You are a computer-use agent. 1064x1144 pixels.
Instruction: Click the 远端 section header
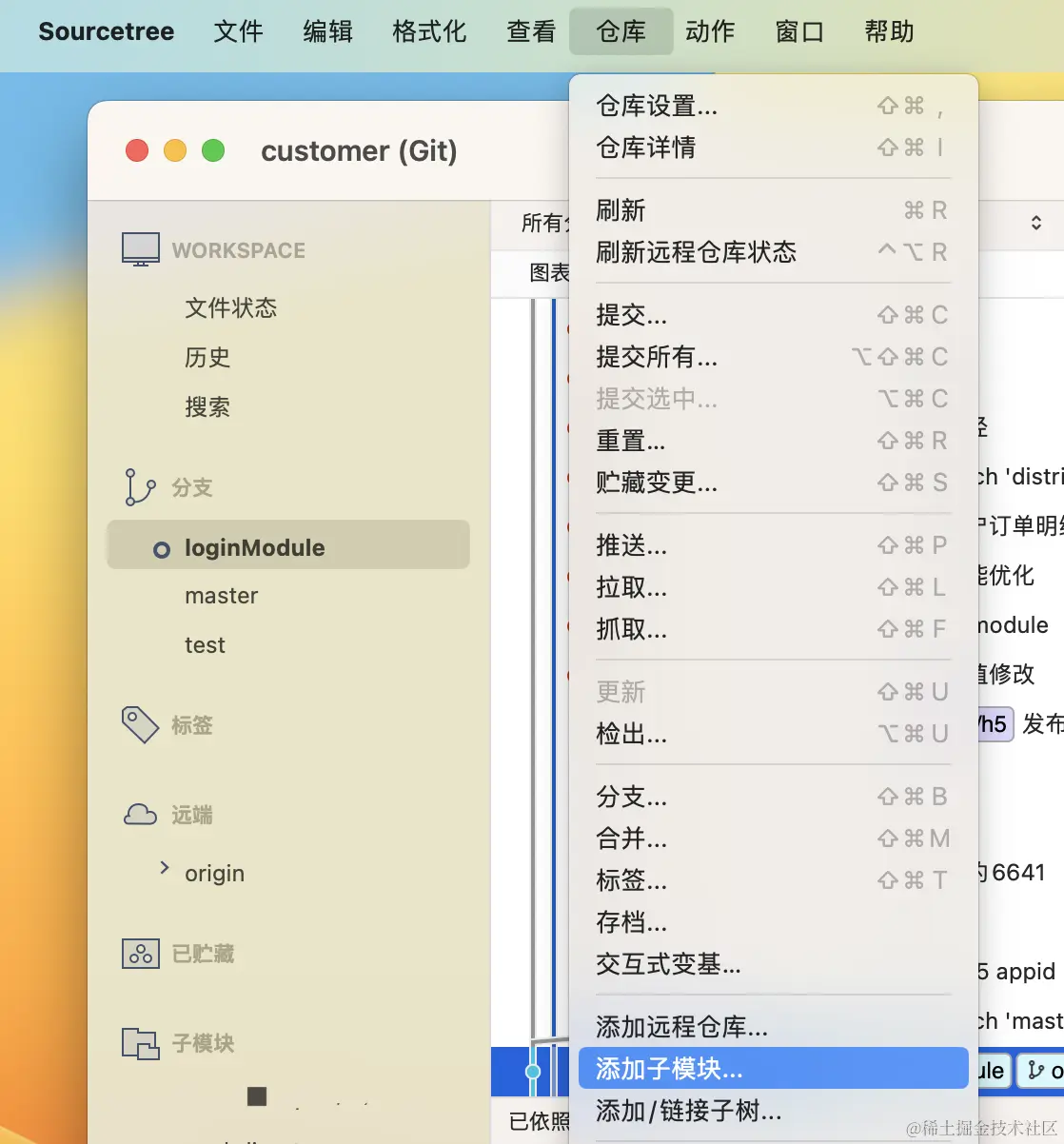tap(192, 815)
